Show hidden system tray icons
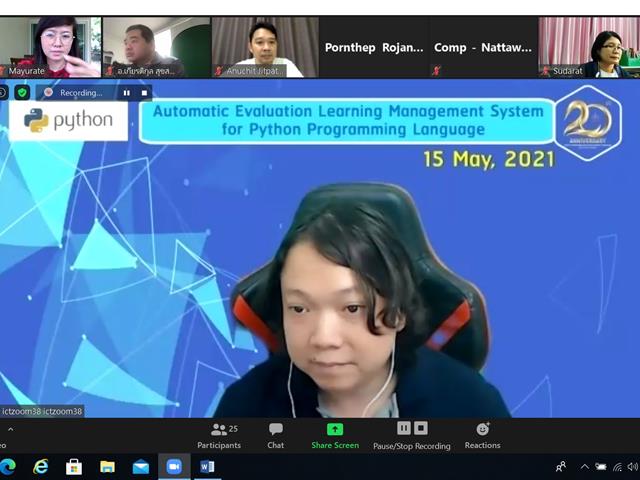The image size is (640, 480). point(584,467)
